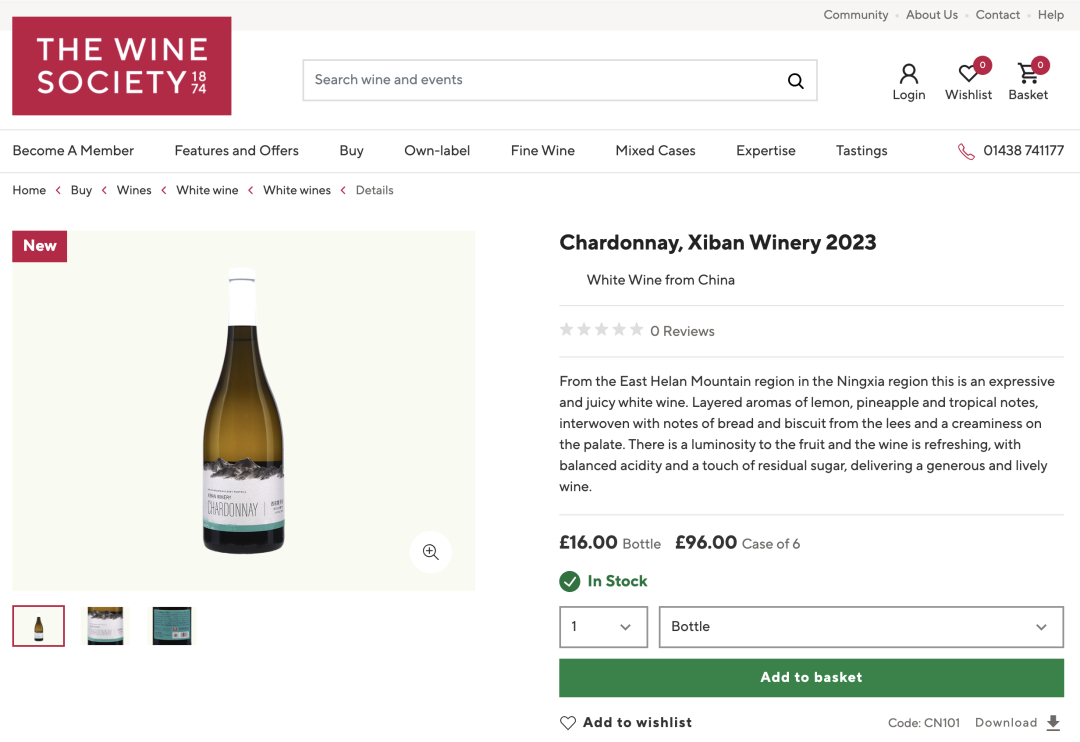
Task: Open the quantity dropdown showing 1
Action: pos(603,627)
